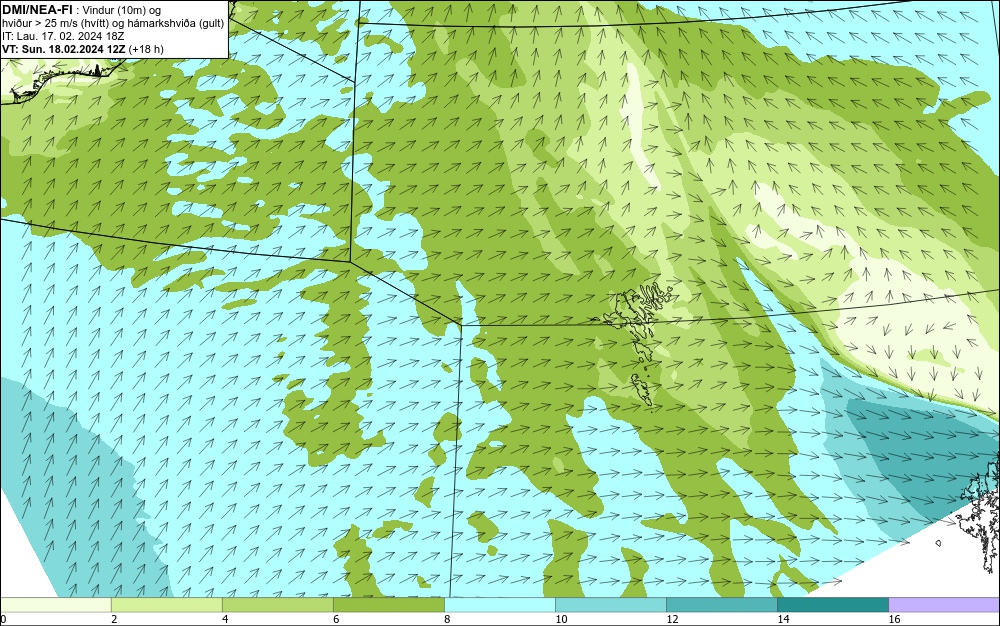Screen dimensions: 1000x626
Task: Click the 'DMI/NEA-FI' title text
Action: tap(36, 9)
